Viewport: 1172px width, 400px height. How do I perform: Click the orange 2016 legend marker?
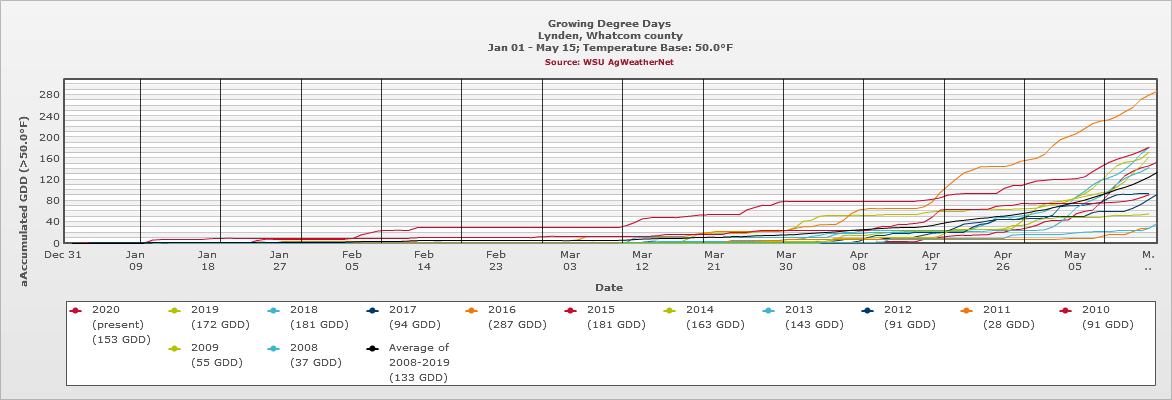[x=472, y=310]
